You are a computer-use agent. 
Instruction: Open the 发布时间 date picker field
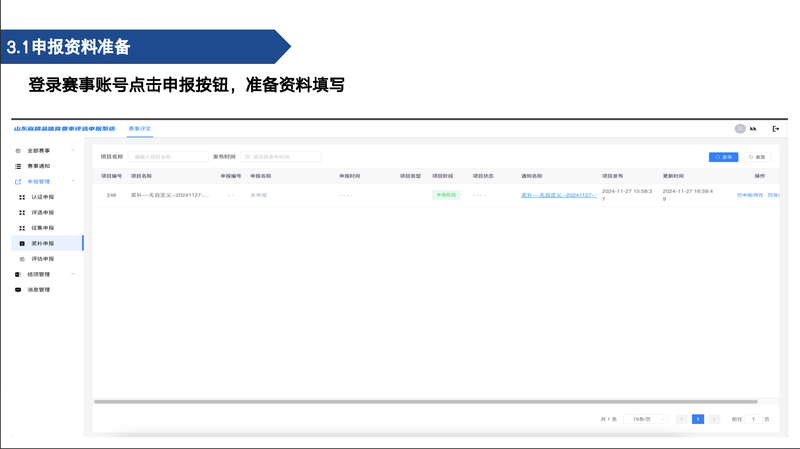pos(281,157)
